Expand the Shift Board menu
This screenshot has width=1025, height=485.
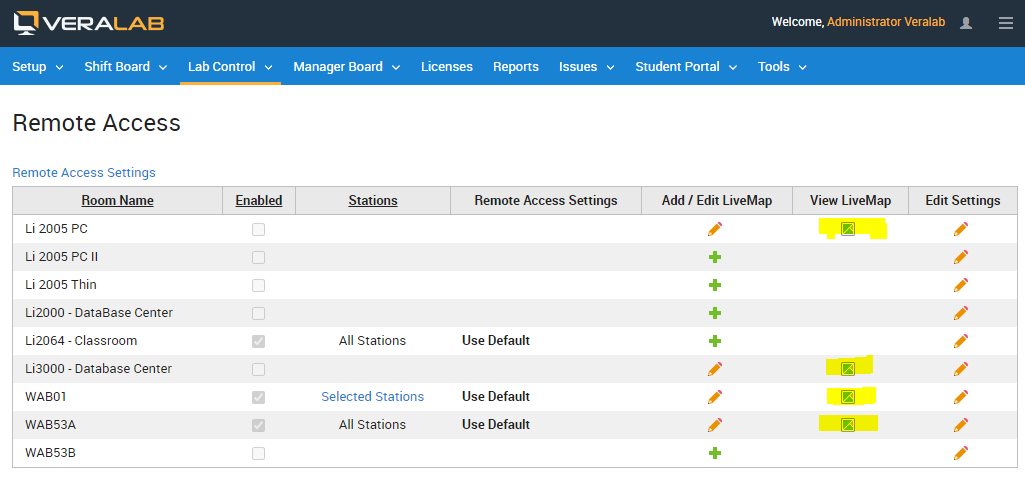tap(126, 67)
